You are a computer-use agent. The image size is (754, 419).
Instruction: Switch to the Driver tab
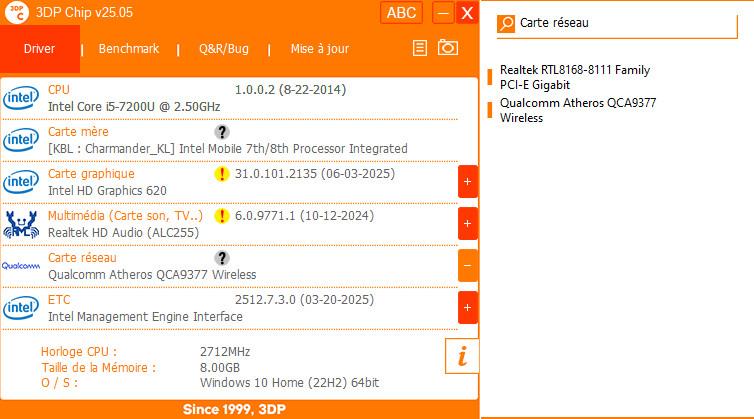pos(40,49)
